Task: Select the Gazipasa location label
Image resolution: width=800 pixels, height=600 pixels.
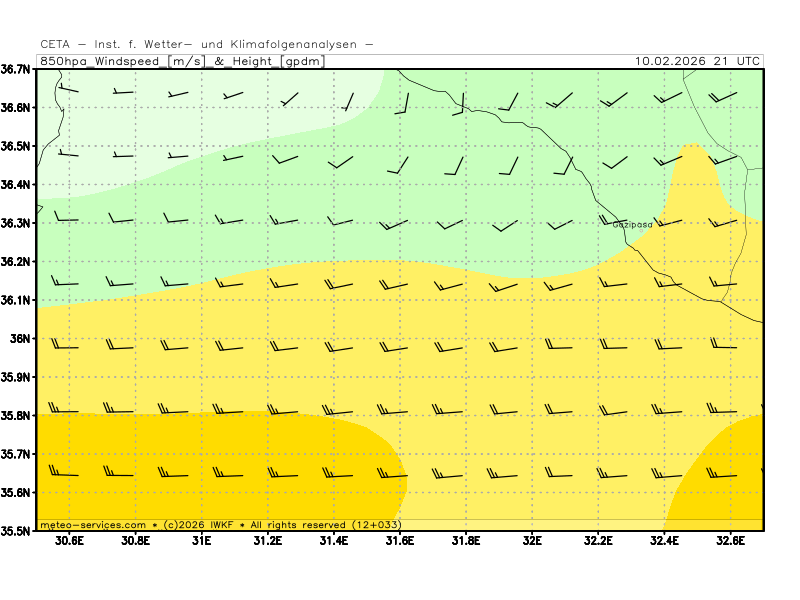Action: pyautogui.click(x=632, y=225)
